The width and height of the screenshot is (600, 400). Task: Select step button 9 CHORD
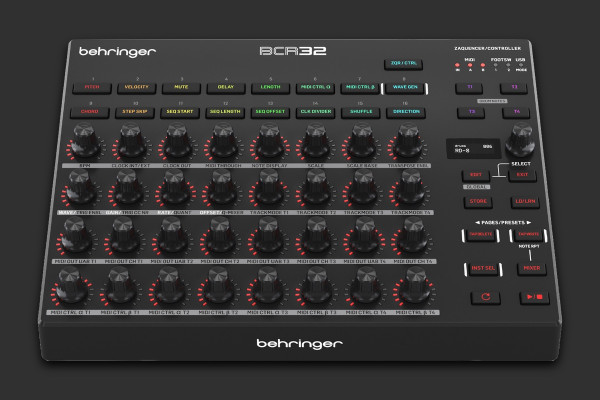pos(90,112)
